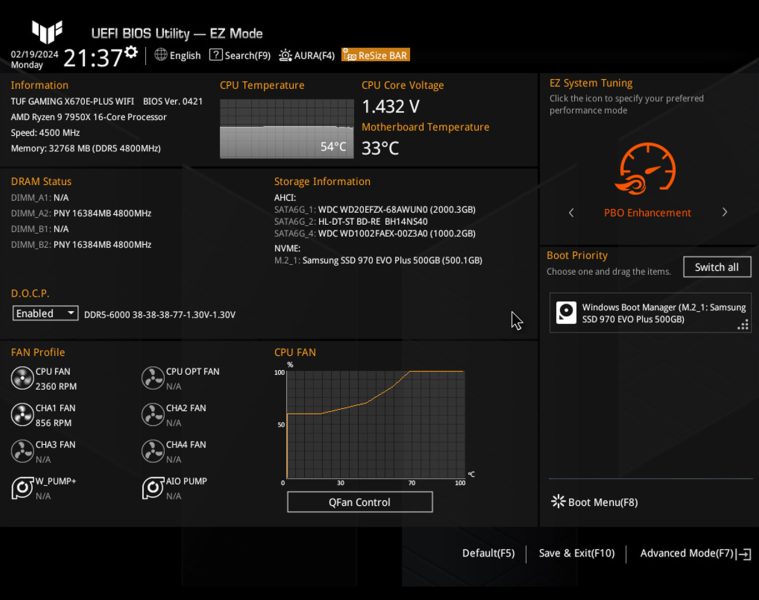Click the Switch all button
The image size is (759, 600).
pos(717,267)
